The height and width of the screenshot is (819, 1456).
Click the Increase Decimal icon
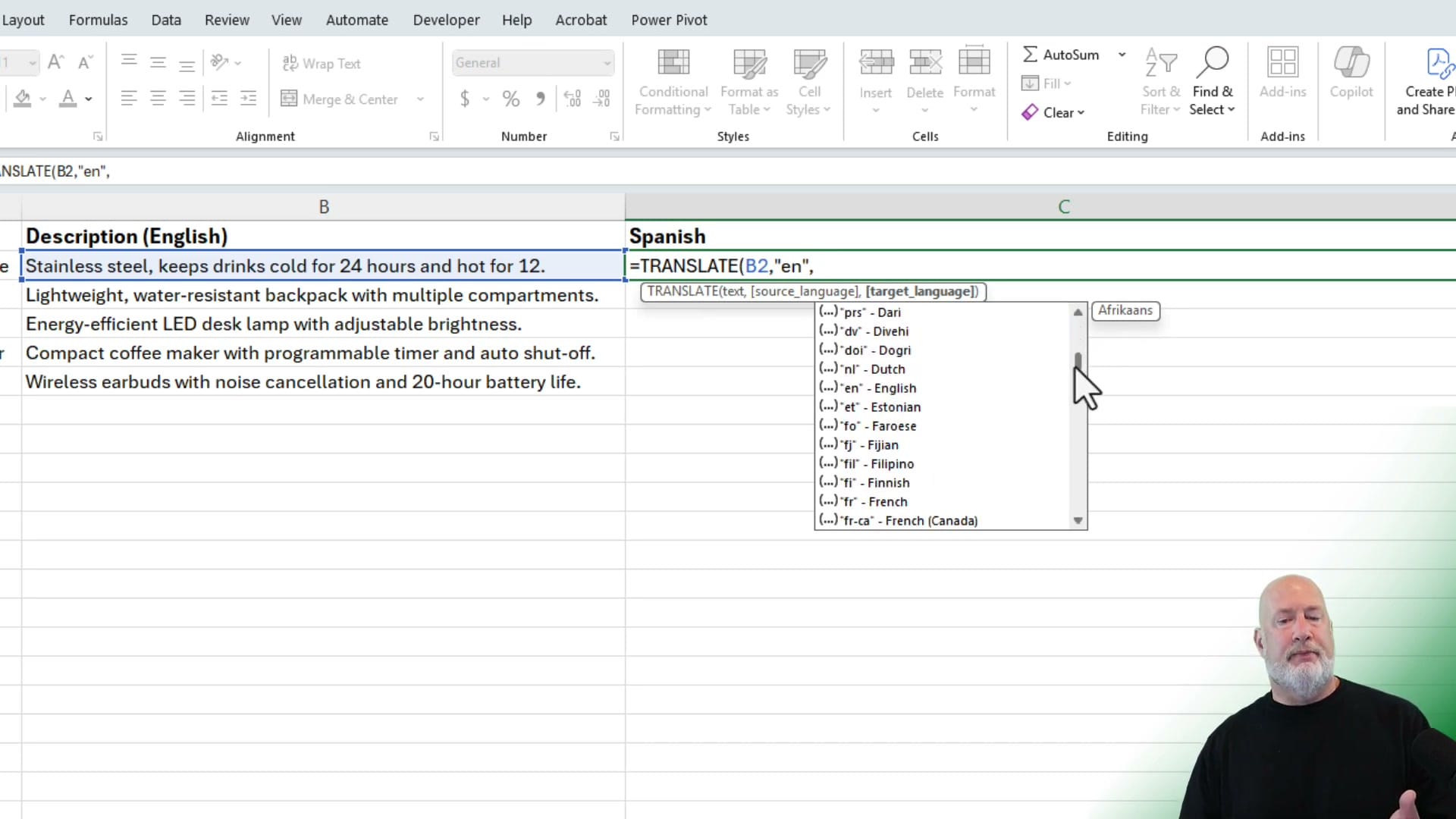[572, 98]
